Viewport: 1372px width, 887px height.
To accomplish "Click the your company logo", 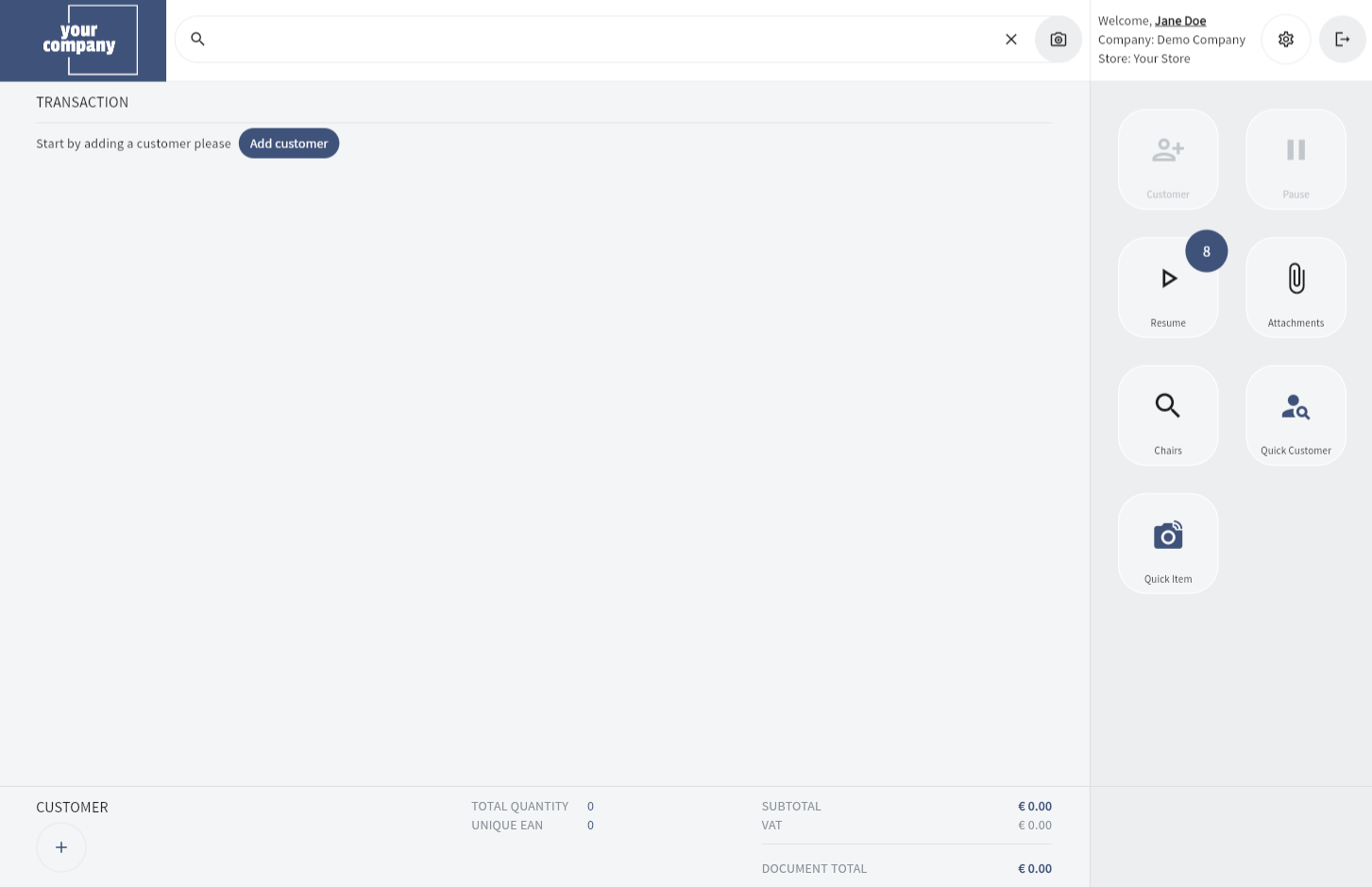I will 83,40.
